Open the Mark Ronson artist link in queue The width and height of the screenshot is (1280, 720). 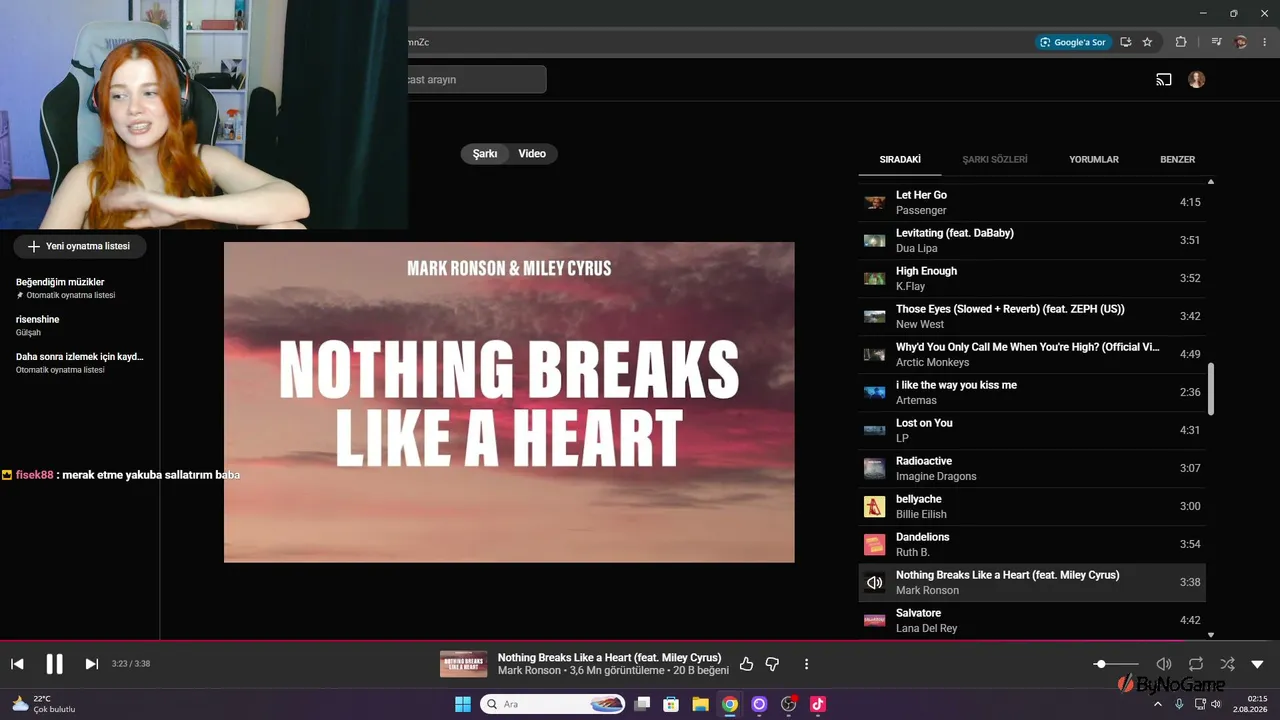point(927,590)
